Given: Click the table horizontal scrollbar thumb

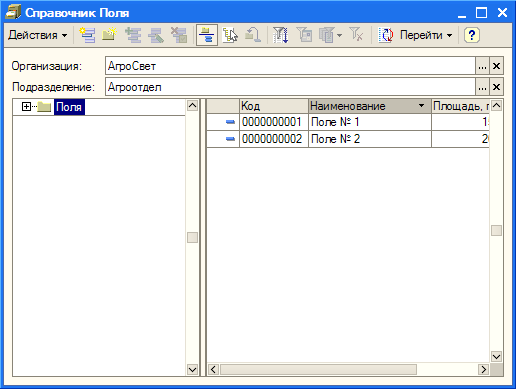Looking at the screenshot, I should tap(318, 369).
